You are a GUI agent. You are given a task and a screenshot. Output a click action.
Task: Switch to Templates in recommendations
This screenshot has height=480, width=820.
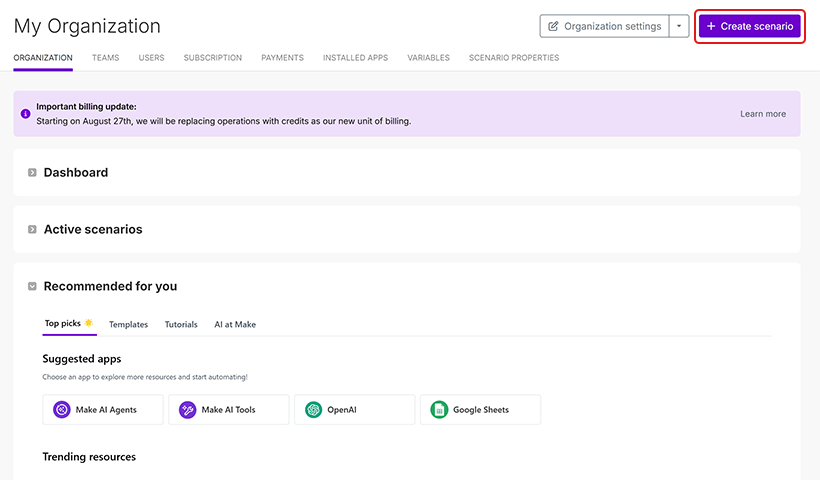(x=128, y=325)
